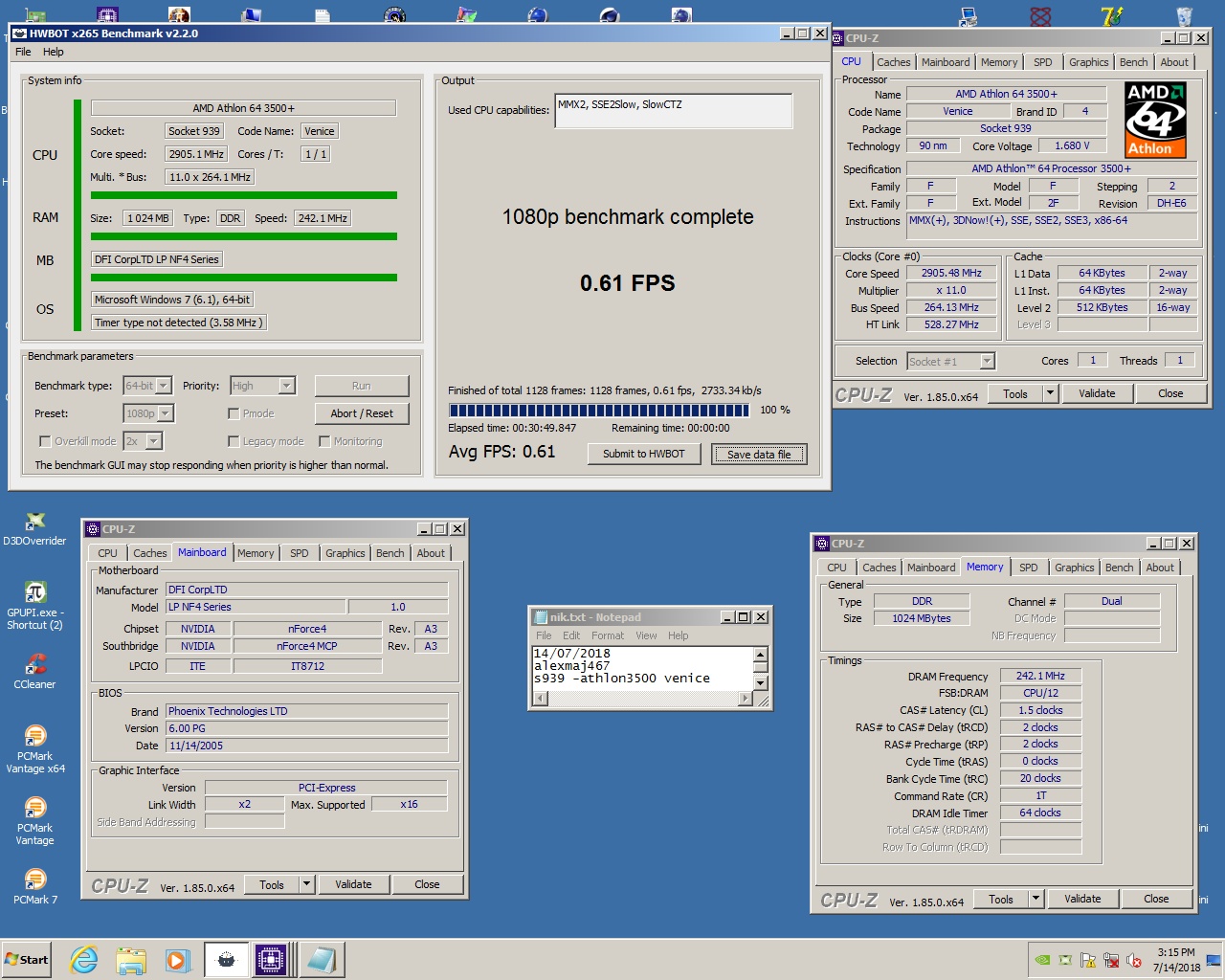Screen dimensions: 1225x980
Task: Open the Action Center flag tray icon
Action: click(x=1088, y=960)
